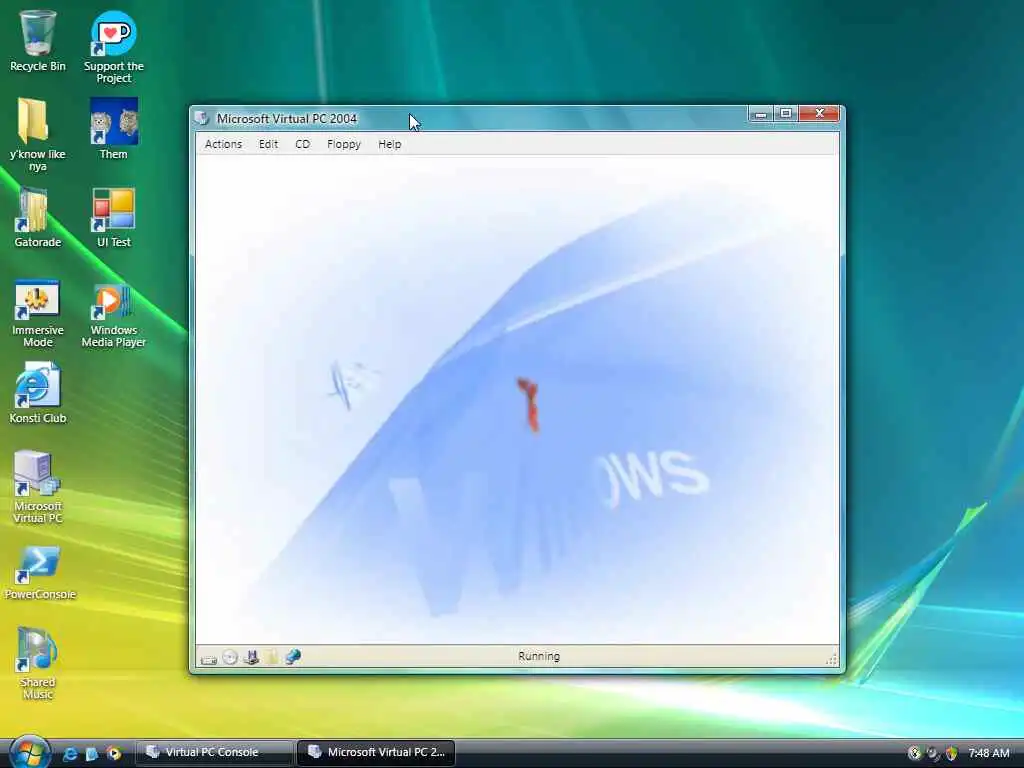Select the Support the Project shortcut

pyautogui.click(x=114, y=47)
